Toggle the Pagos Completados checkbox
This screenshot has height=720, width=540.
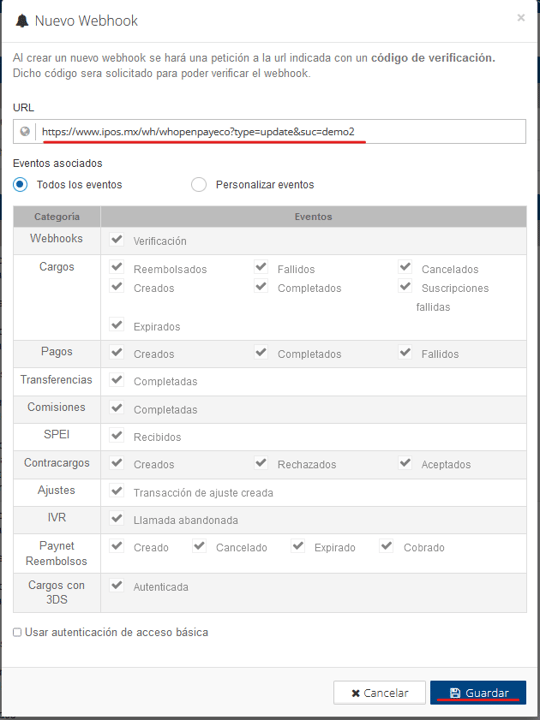[x=261, y=352]
